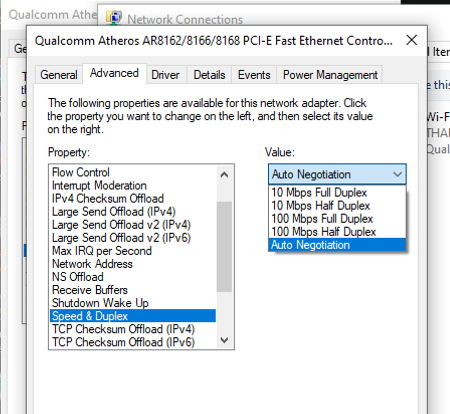Select TCP Checksum Offload (IPv4) property

tap(133, 329)
